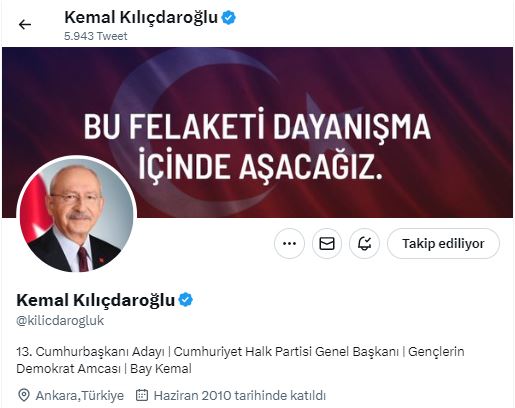Click 'Haziran 2010 tarihinde katıldı' text
This screenshot has height=408, width=515.
coord(240,396)
